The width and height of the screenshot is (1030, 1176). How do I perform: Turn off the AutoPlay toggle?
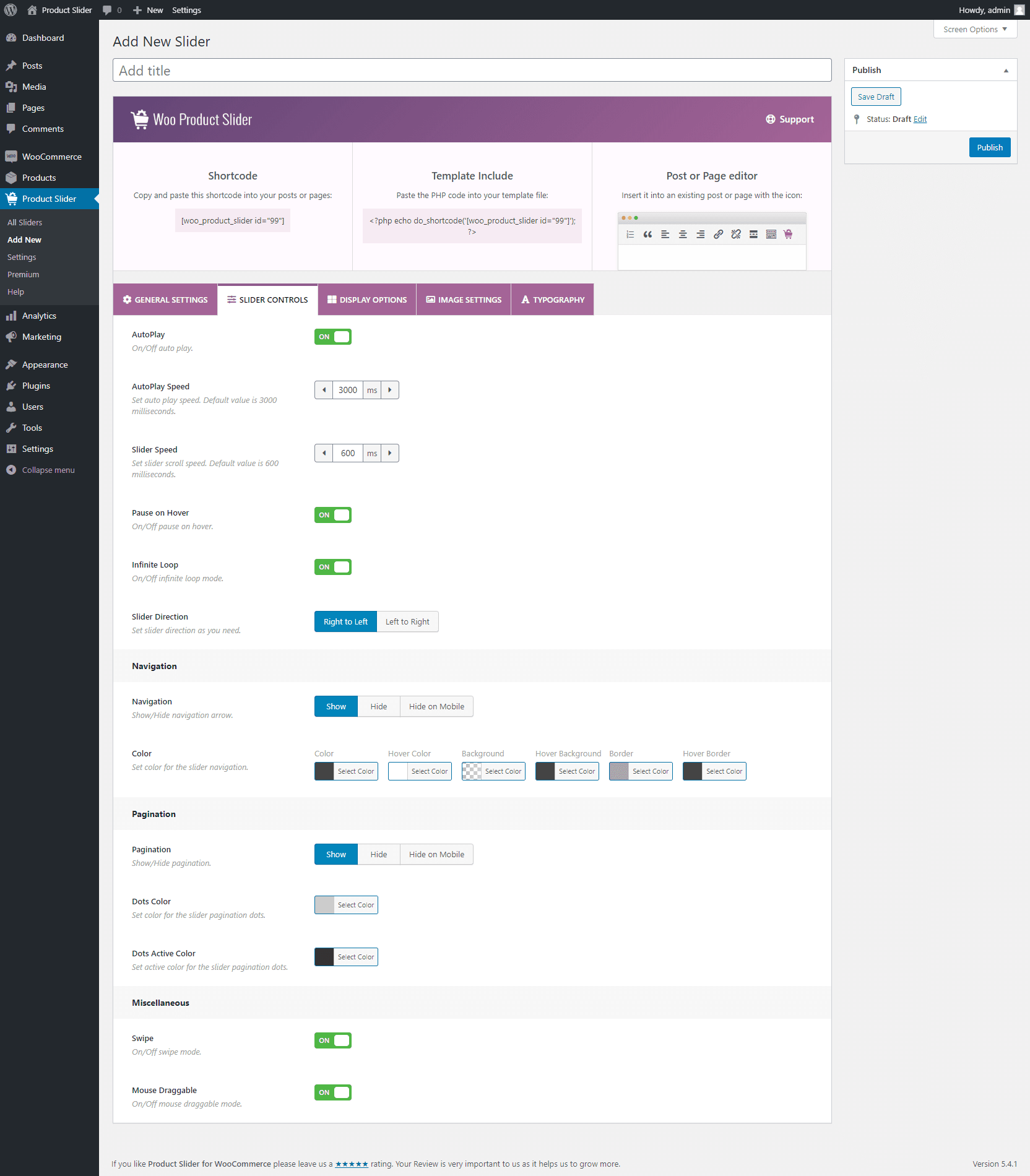(x=333, y=337)
